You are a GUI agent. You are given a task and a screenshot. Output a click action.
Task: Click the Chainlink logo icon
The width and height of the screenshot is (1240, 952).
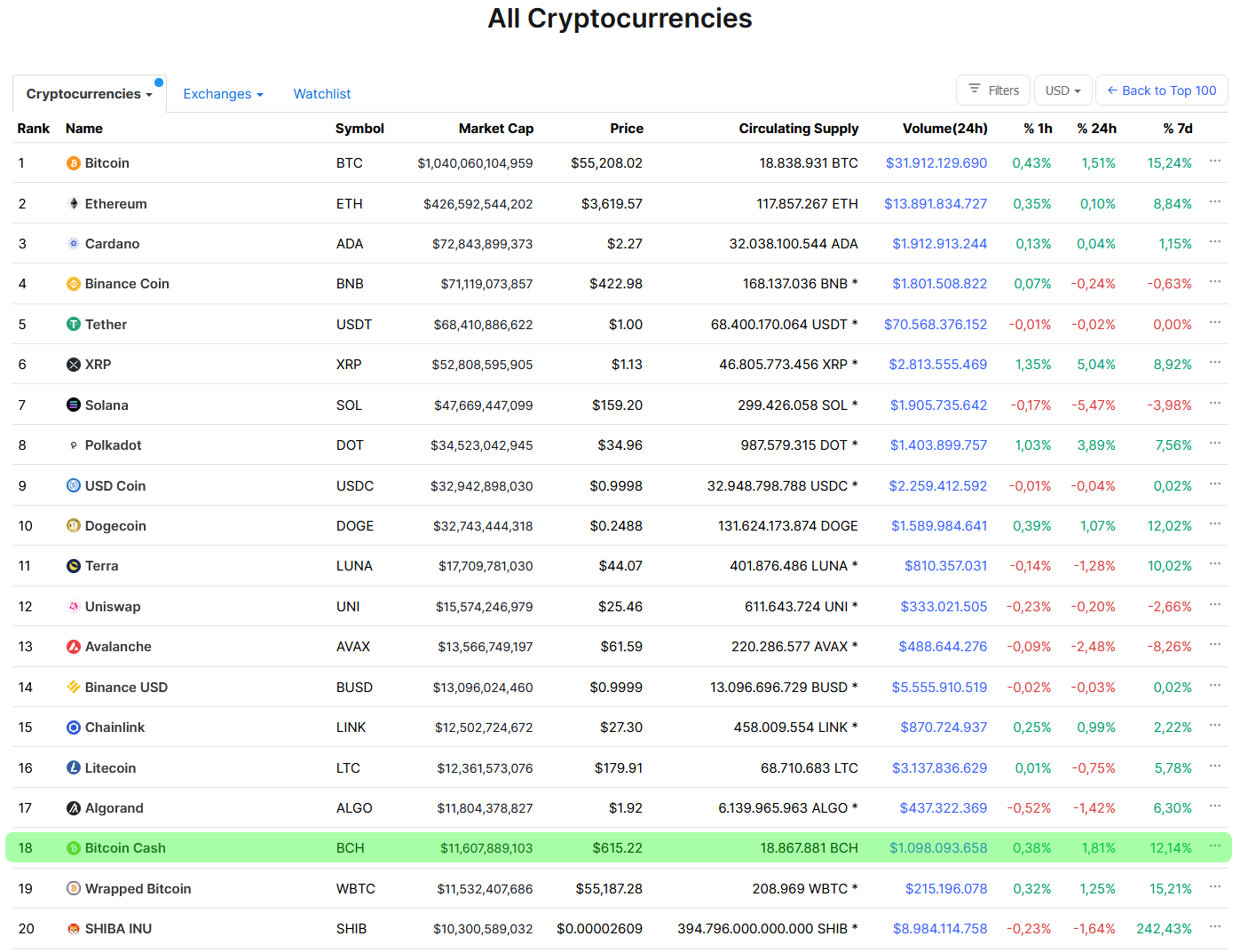click(74, 728)
